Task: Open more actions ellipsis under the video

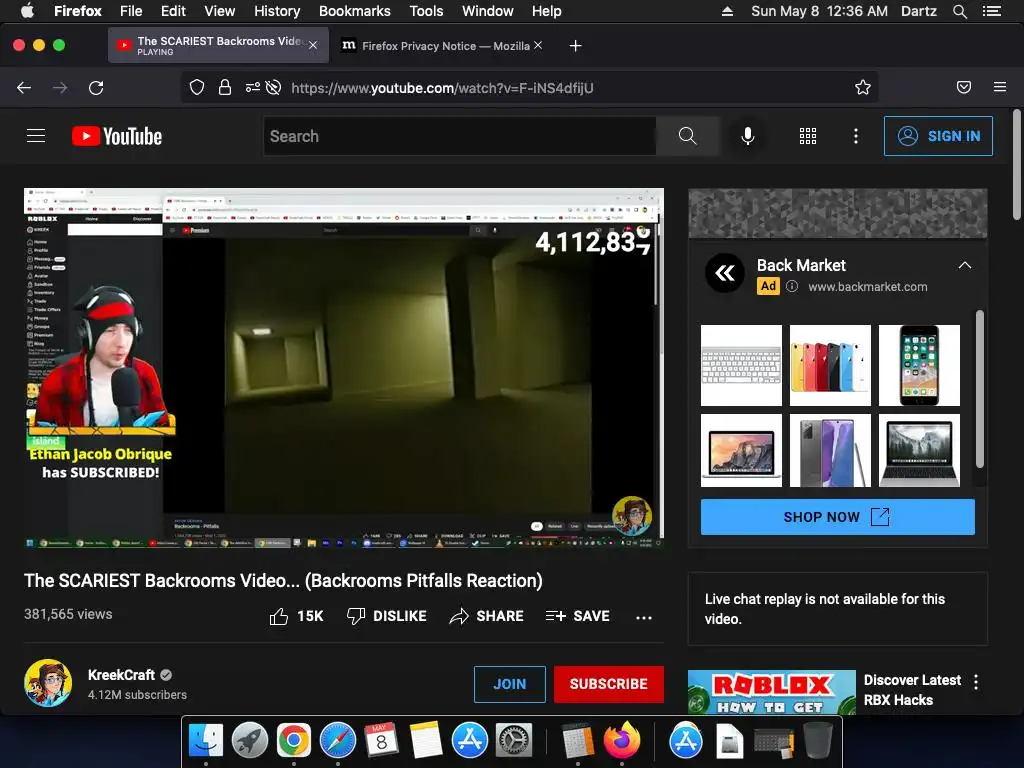Action: (644, 617)
